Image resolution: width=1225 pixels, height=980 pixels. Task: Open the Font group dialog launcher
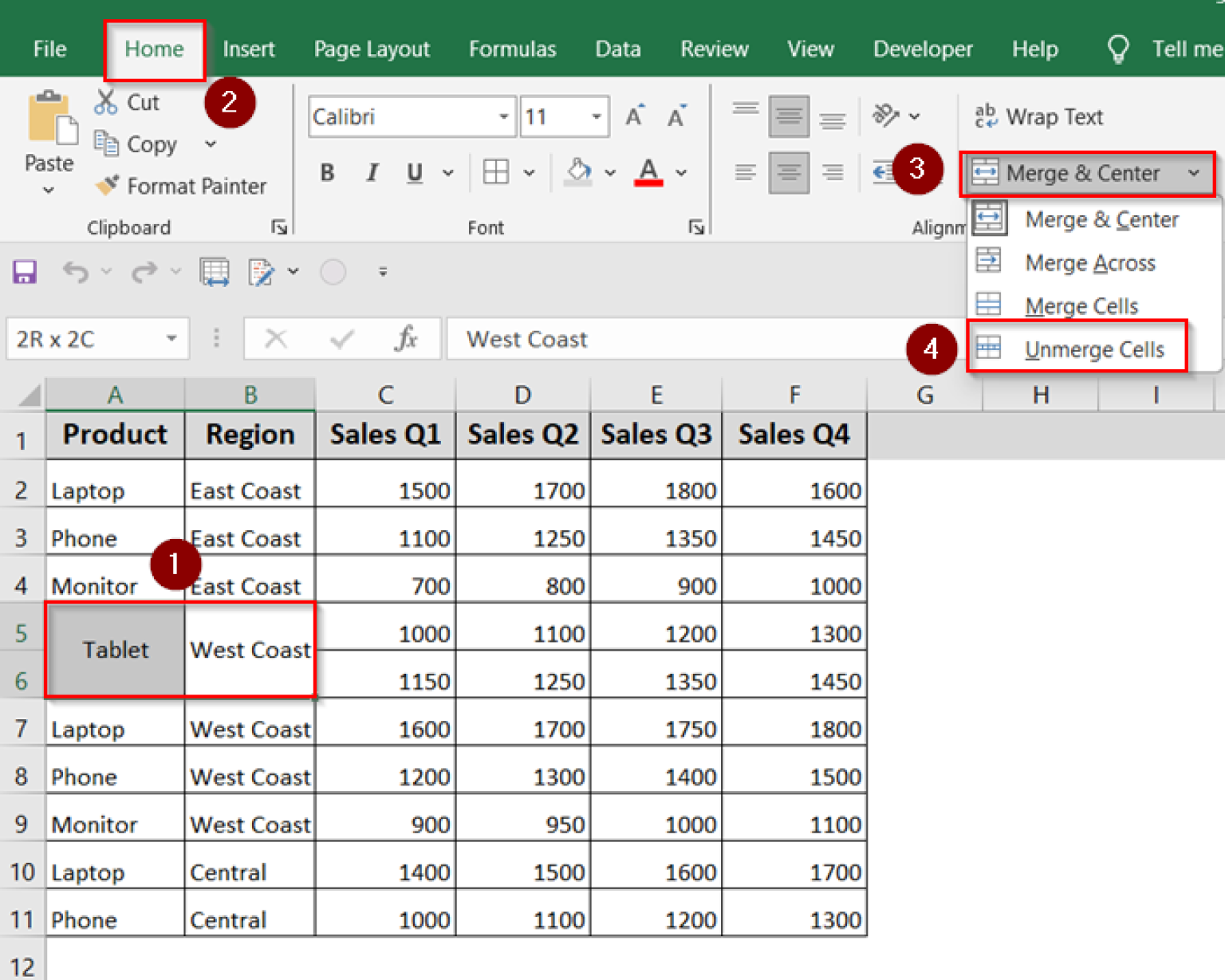[697, 227]
